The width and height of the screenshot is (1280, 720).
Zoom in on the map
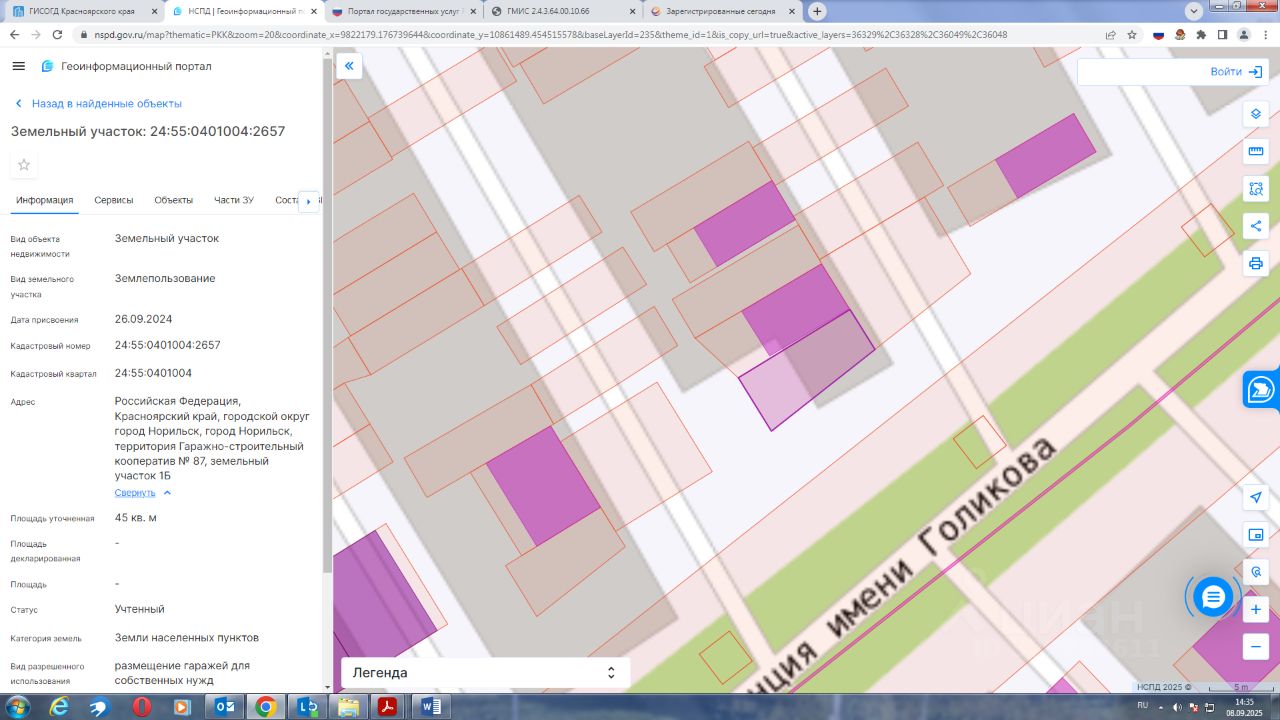pyautogui.click(x=1256, y=609)
